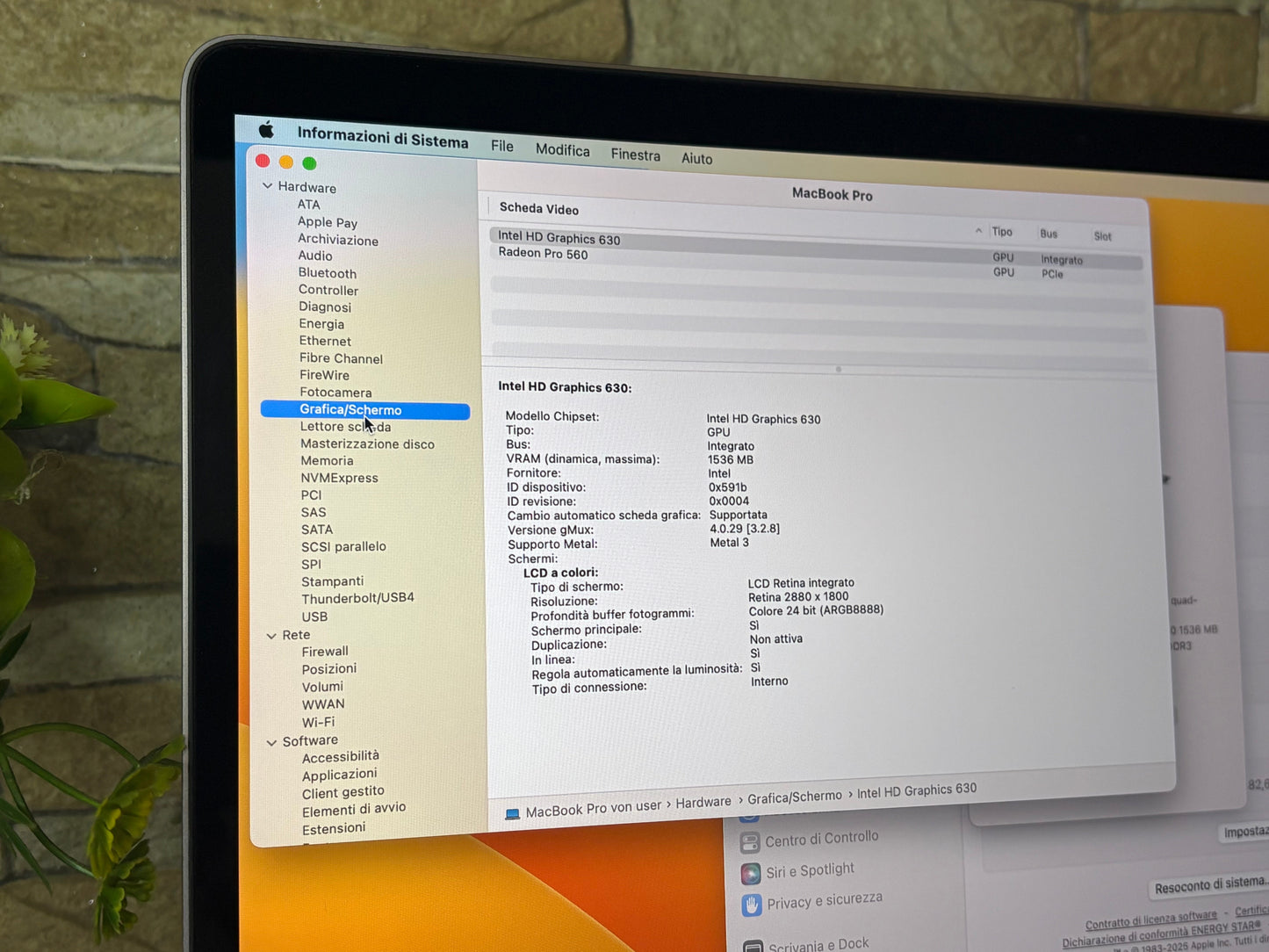Open Centro di Controllo in System Settings

pos(809,840)
